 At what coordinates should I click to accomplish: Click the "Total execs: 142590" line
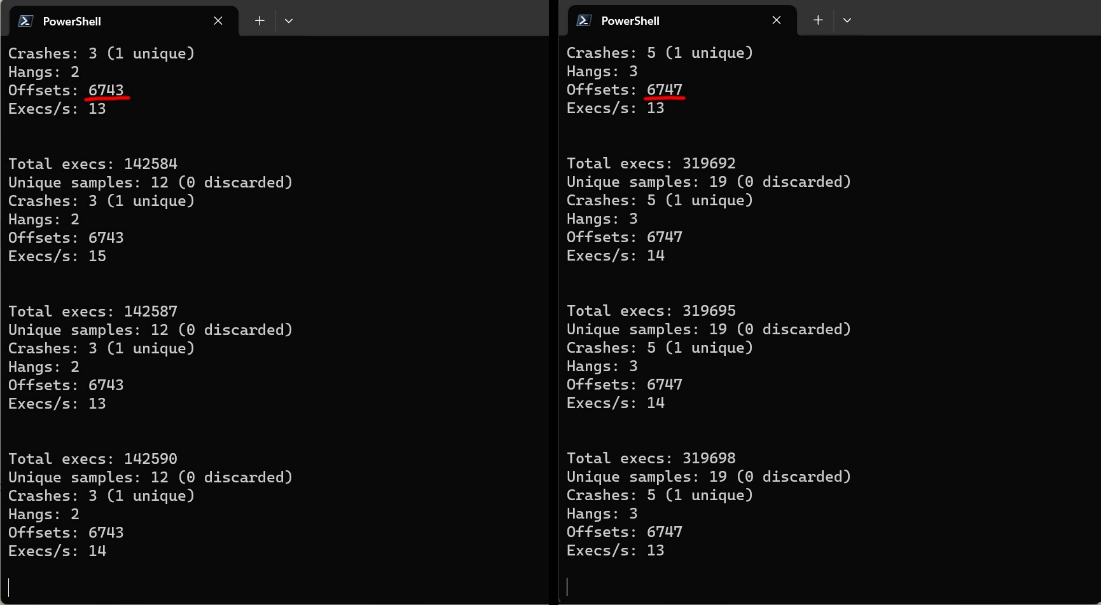92,459
